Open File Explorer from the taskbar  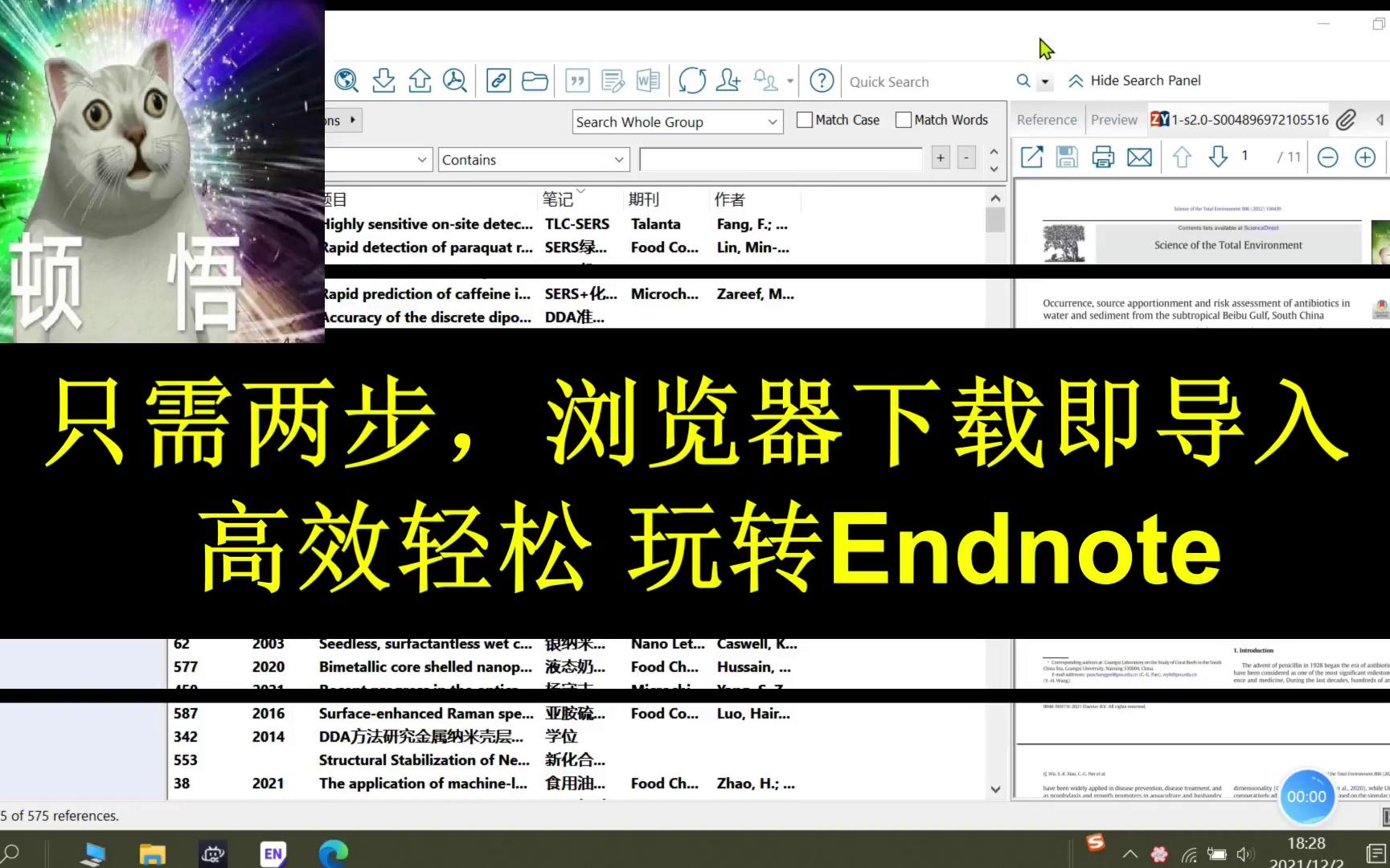click(x=152, y=854)
